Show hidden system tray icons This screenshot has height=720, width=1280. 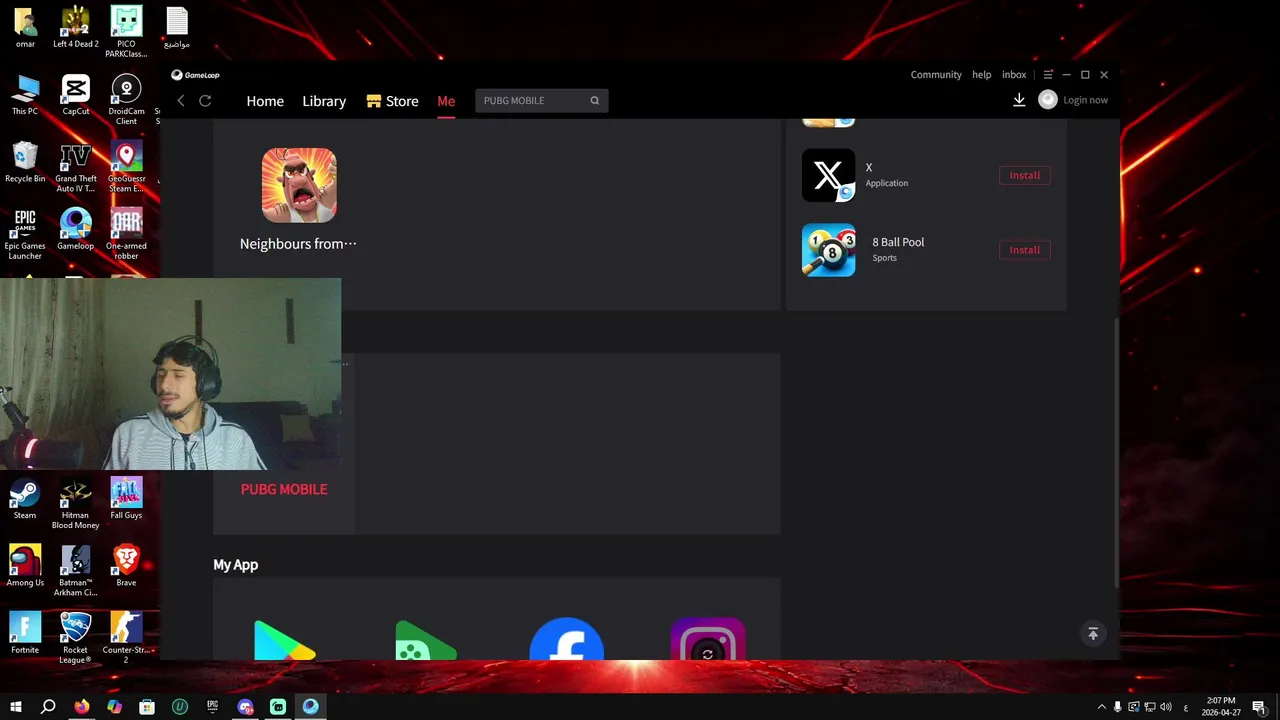point(1102,707)
